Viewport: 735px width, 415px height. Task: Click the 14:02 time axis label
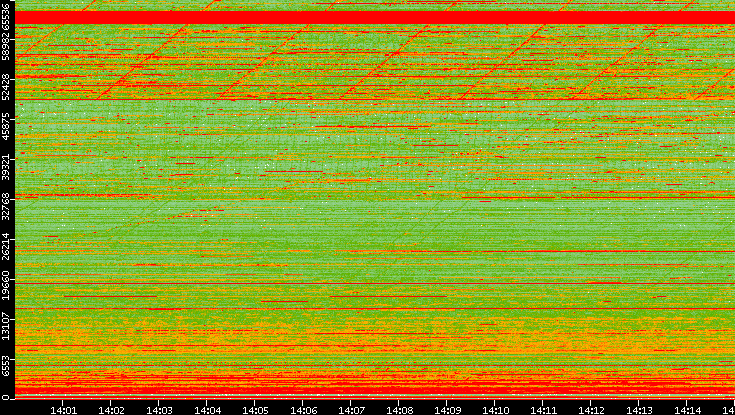[111, 408]
